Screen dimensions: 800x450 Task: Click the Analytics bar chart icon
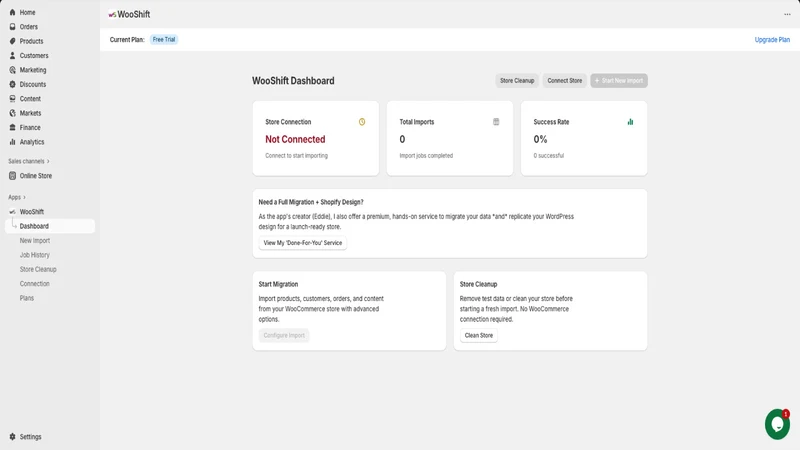pyautogui.click(x=12, y=142)
